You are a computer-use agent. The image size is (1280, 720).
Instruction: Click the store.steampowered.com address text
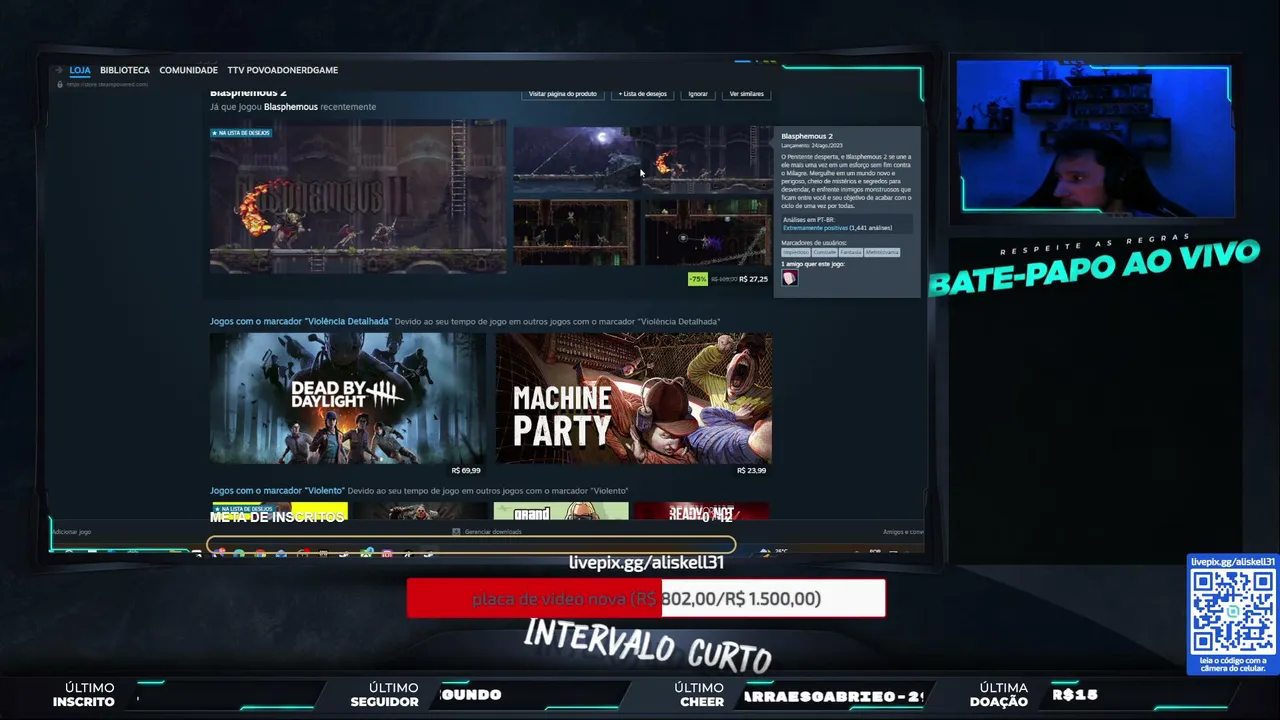tap(107, 84)
